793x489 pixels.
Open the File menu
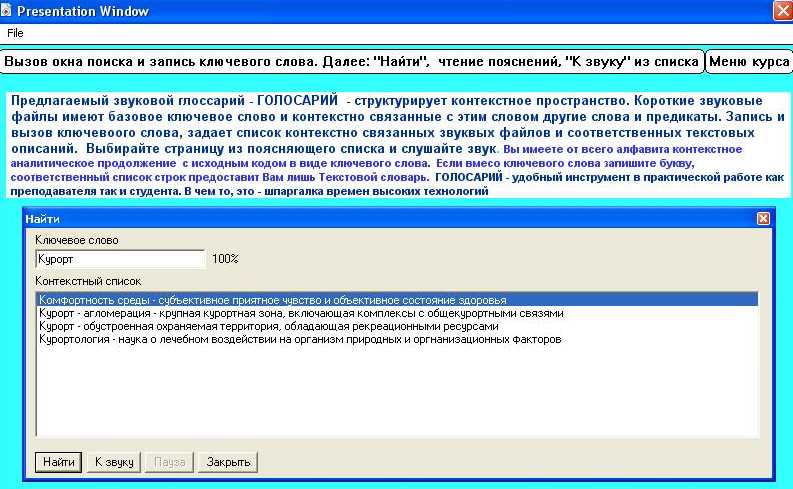pyautogui.click(x=15, y=33)
